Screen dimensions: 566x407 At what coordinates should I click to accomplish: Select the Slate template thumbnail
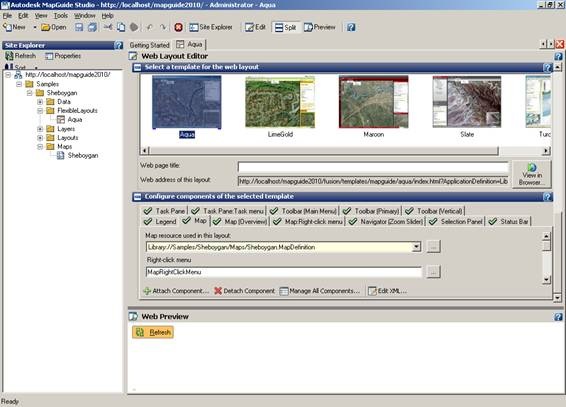467,102
